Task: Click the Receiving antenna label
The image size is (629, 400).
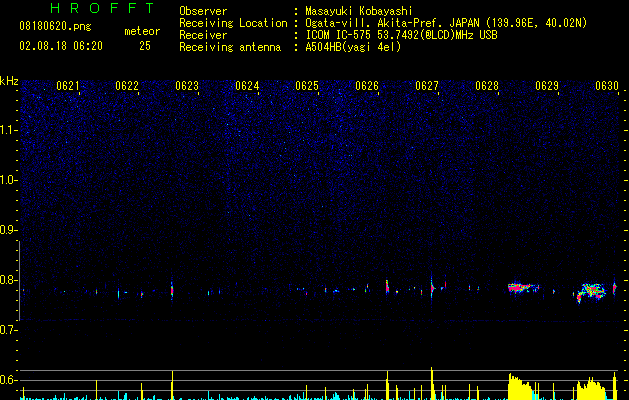Action: click(230, 47)
